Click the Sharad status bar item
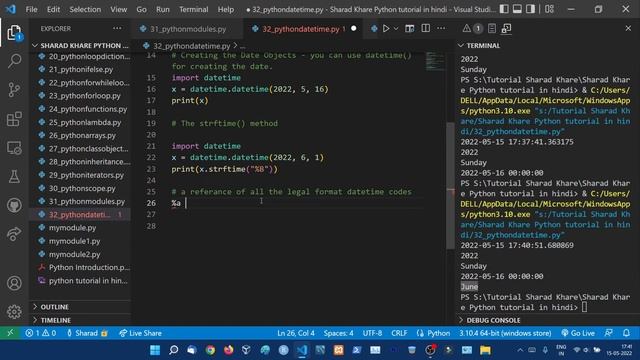Viewport: 640px width, 360px height. [x=87, y=333]
